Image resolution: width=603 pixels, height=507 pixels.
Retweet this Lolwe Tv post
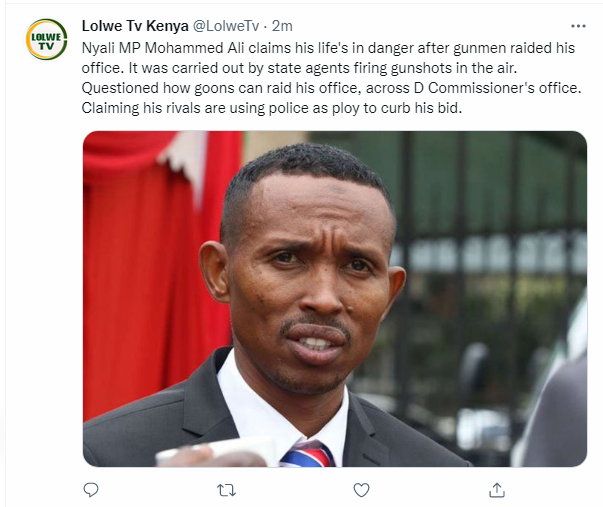[x=226, y=490]
